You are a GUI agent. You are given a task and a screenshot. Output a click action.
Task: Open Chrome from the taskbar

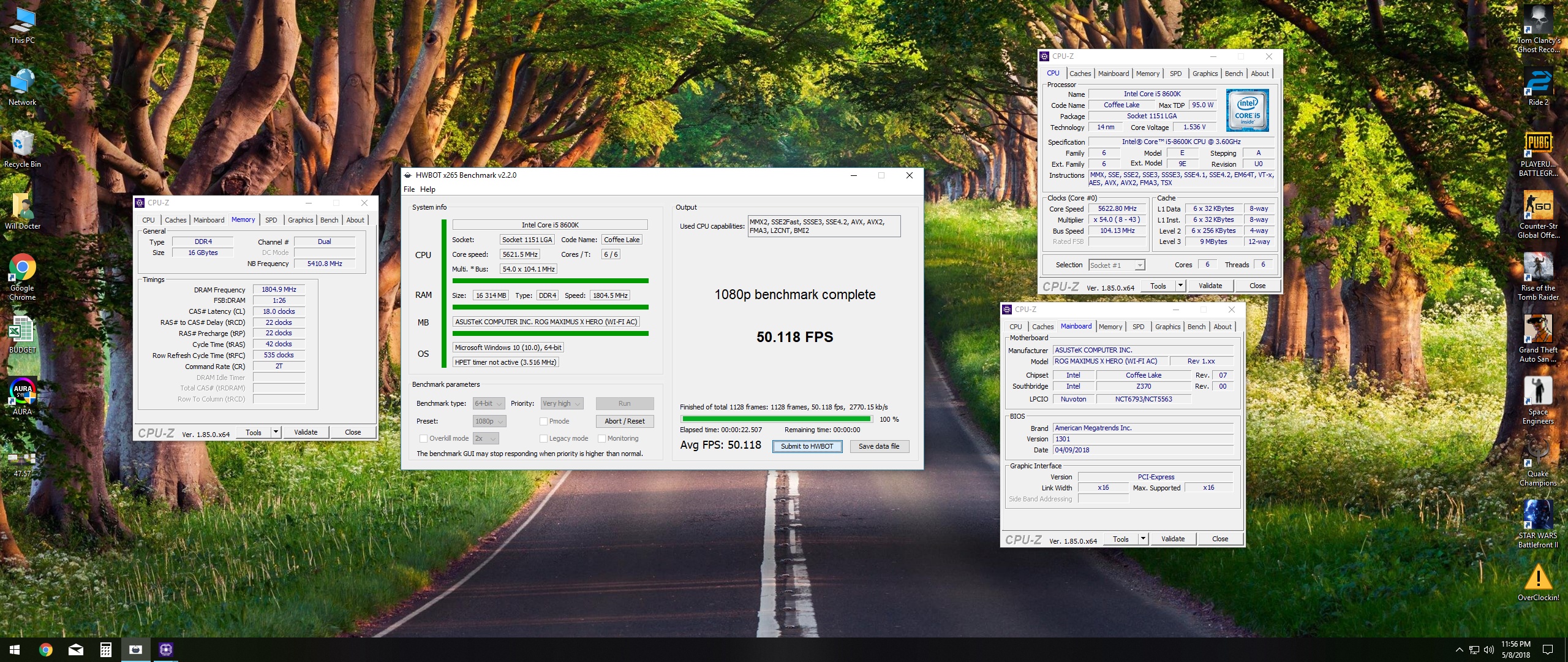click(x=45, y=650)
